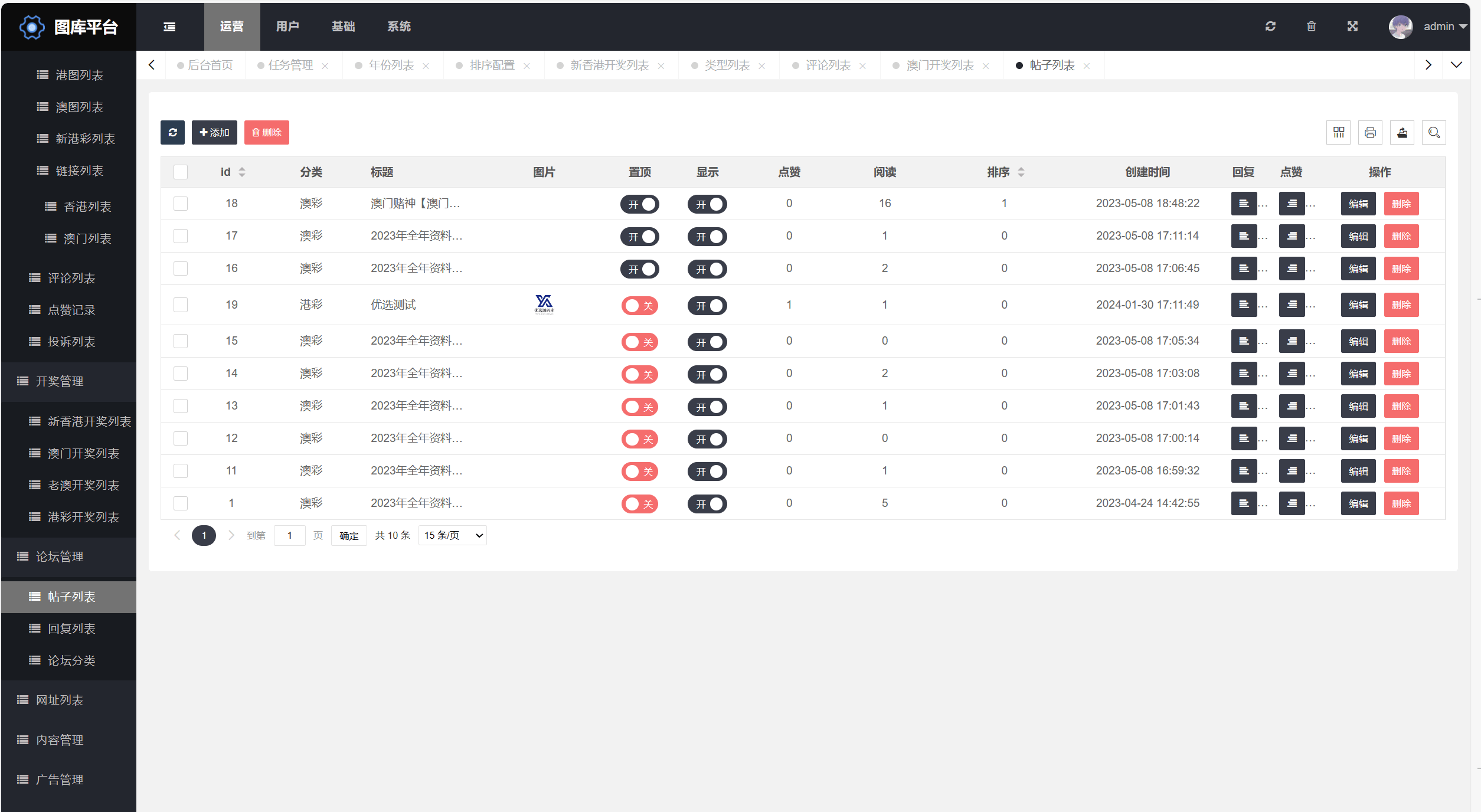Image resolution: width=1481 pixels, height=812 pixels.
Task: Click the 确定 pagination button
Action: [349, 535]
